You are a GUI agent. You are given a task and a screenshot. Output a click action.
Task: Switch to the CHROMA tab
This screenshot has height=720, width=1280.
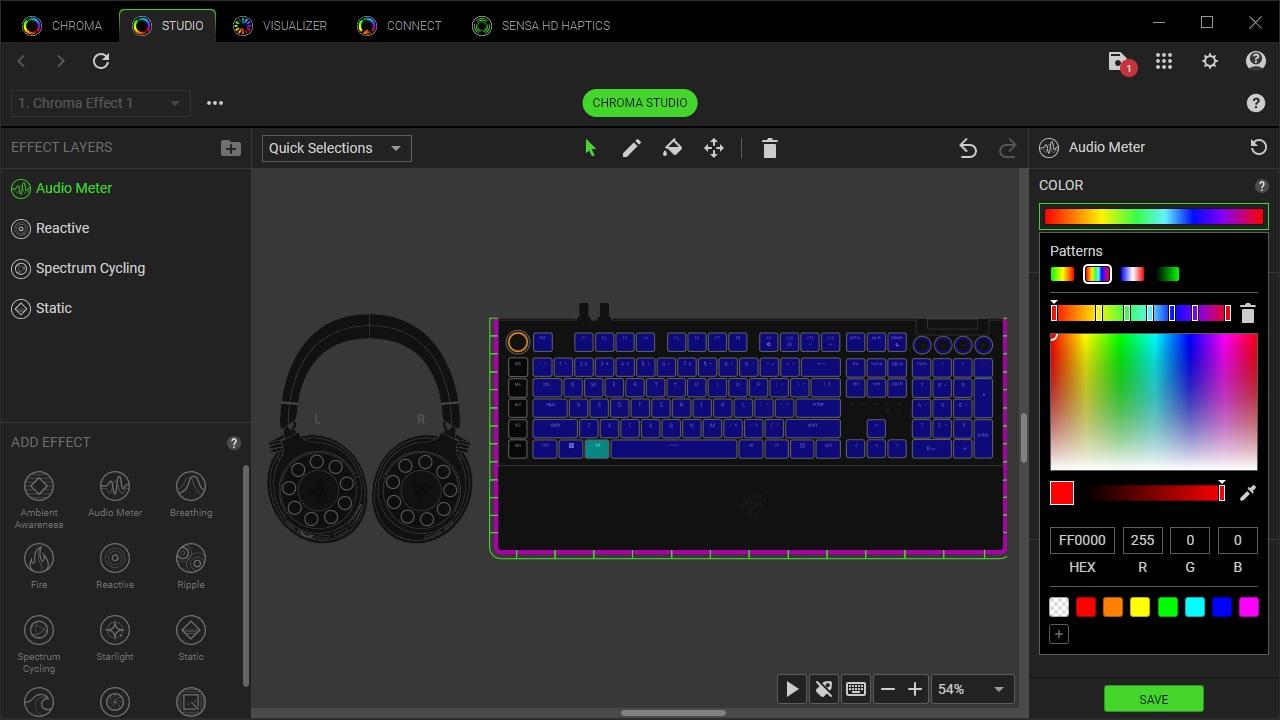click(x=62, y=26)
